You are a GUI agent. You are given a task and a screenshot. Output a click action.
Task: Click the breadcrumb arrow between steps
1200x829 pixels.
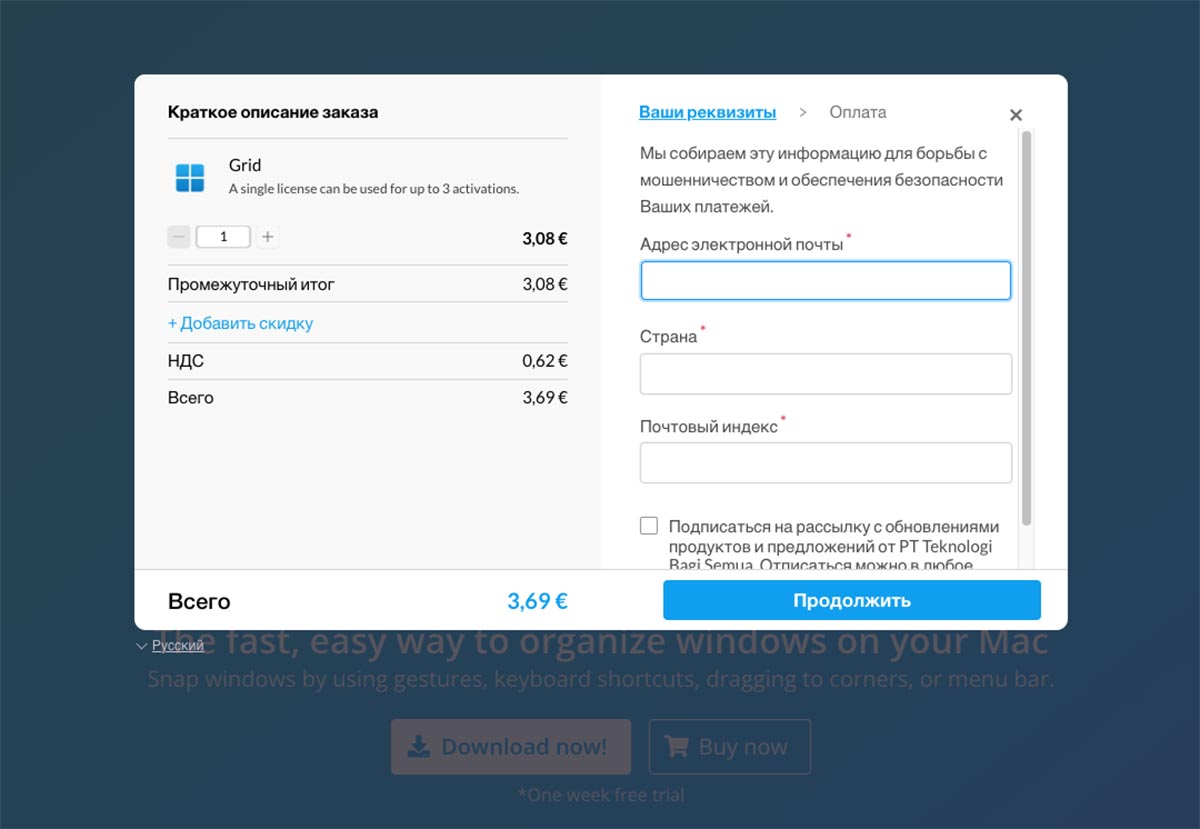(x=803, y=113)
